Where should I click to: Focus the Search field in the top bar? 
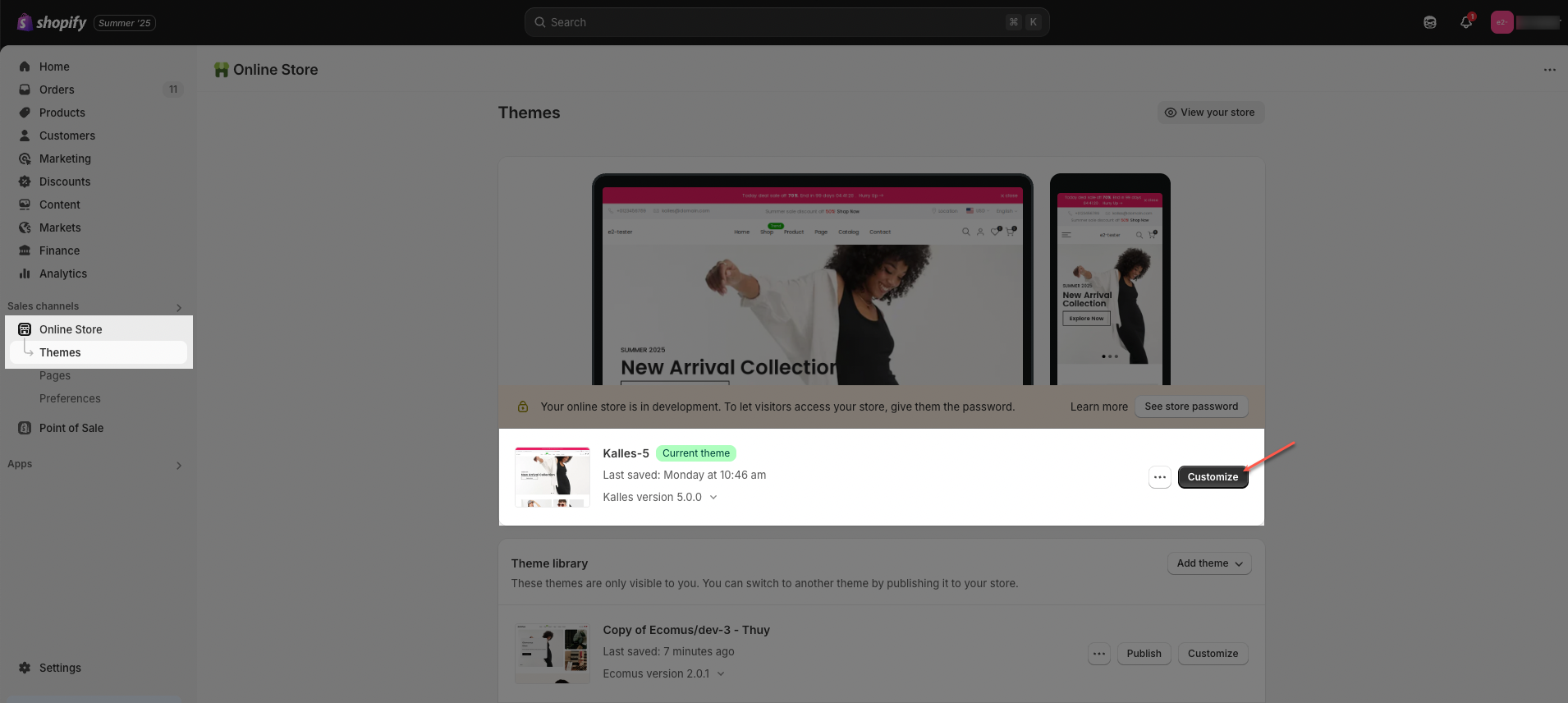tap(786, 22)
